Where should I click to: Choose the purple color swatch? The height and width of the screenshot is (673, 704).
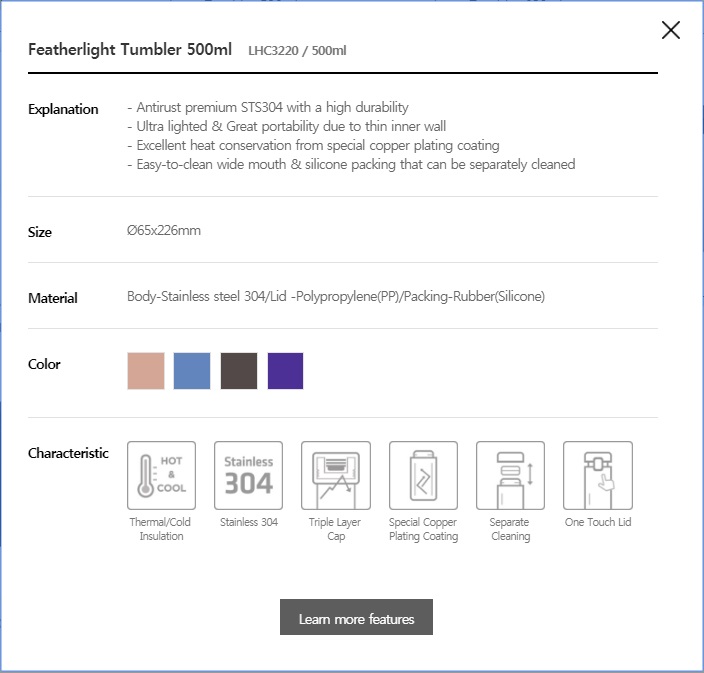pyautogui.click(x=286, y=371)
